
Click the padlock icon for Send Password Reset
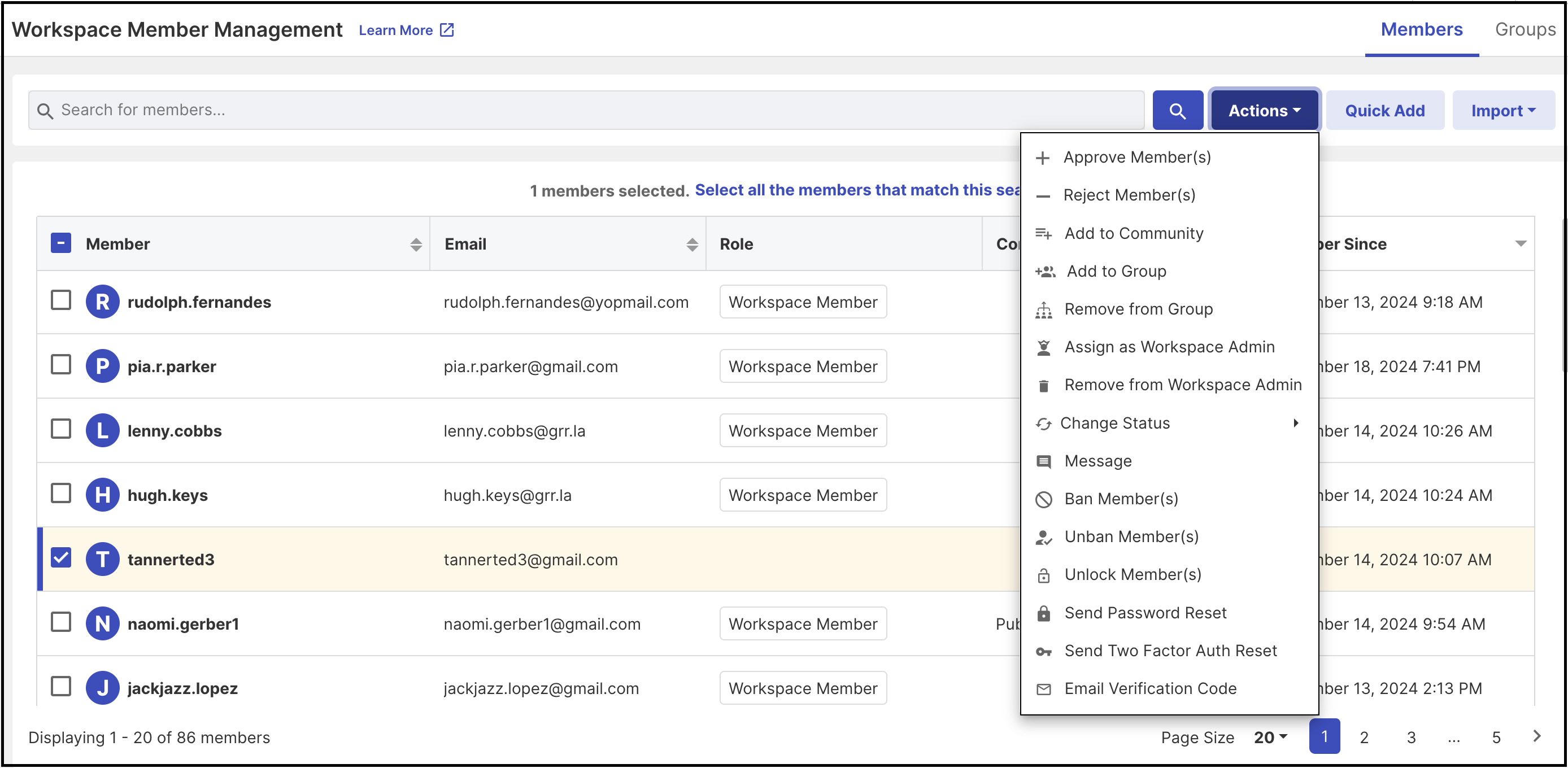tap(1043, 613)
